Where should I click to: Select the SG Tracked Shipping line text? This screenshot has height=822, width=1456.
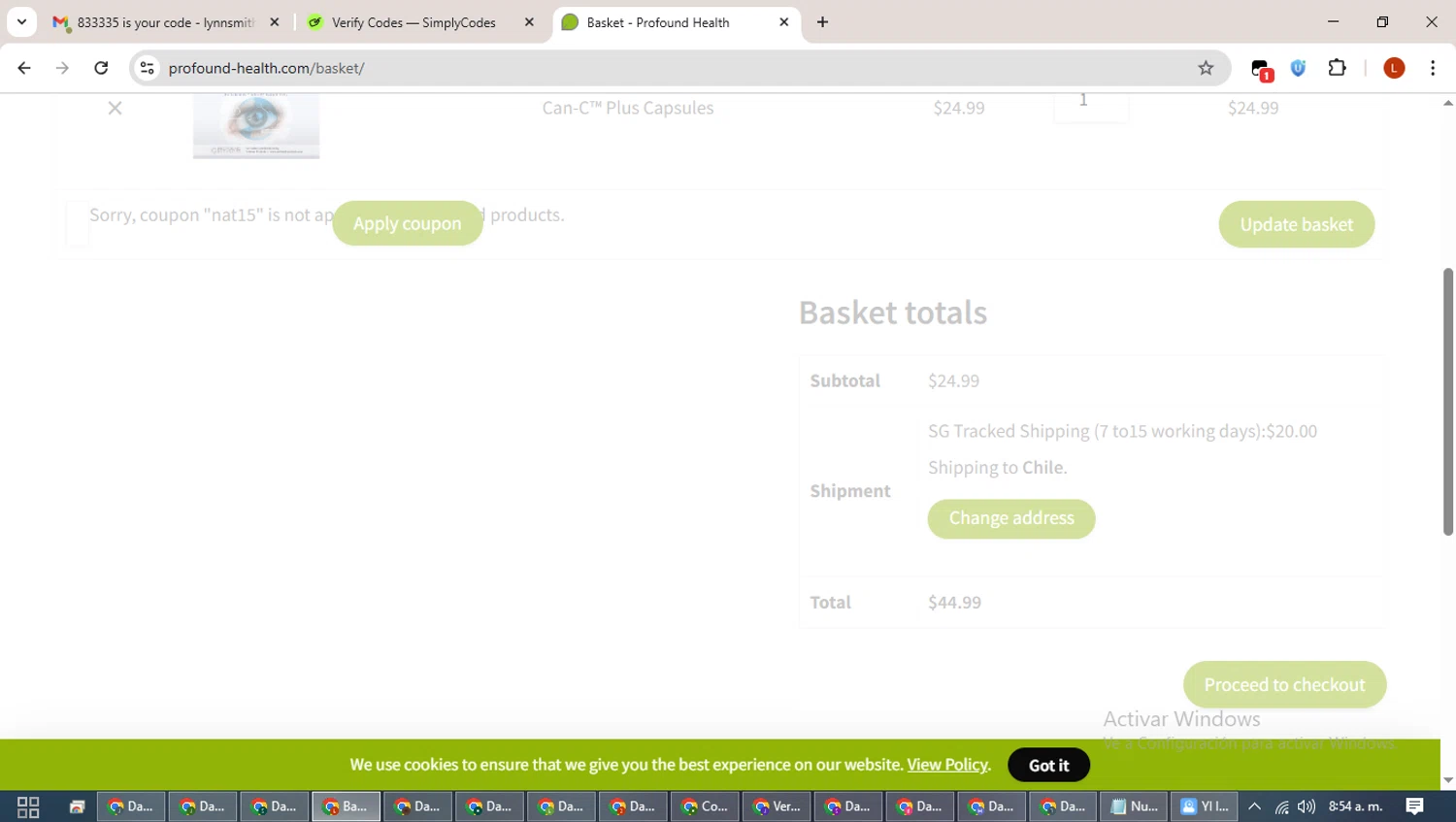click(x=1122, y=431)
